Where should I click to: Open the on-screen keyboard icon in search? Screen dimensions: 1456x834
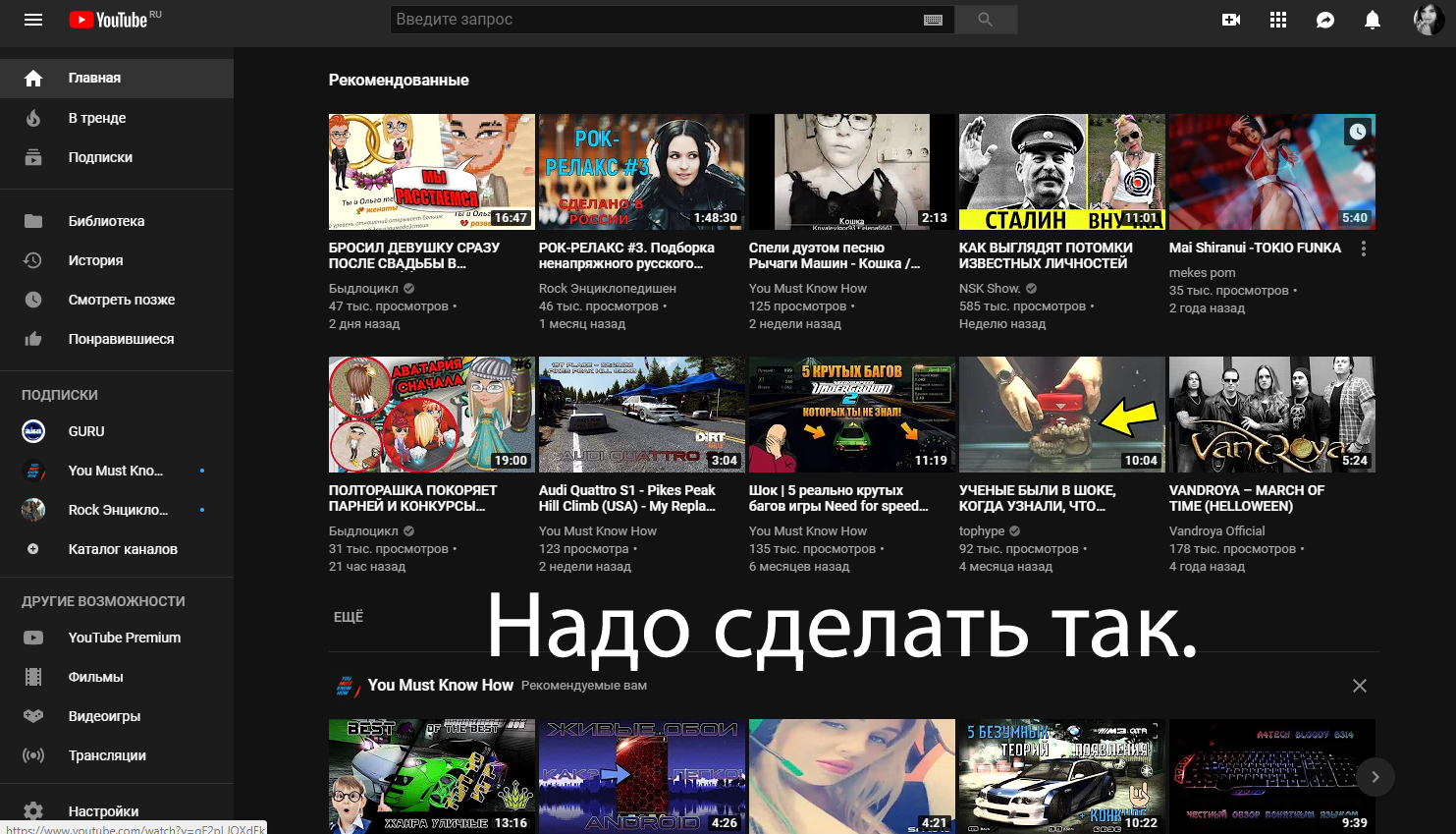pyautogui.click(x=934, y=20)
